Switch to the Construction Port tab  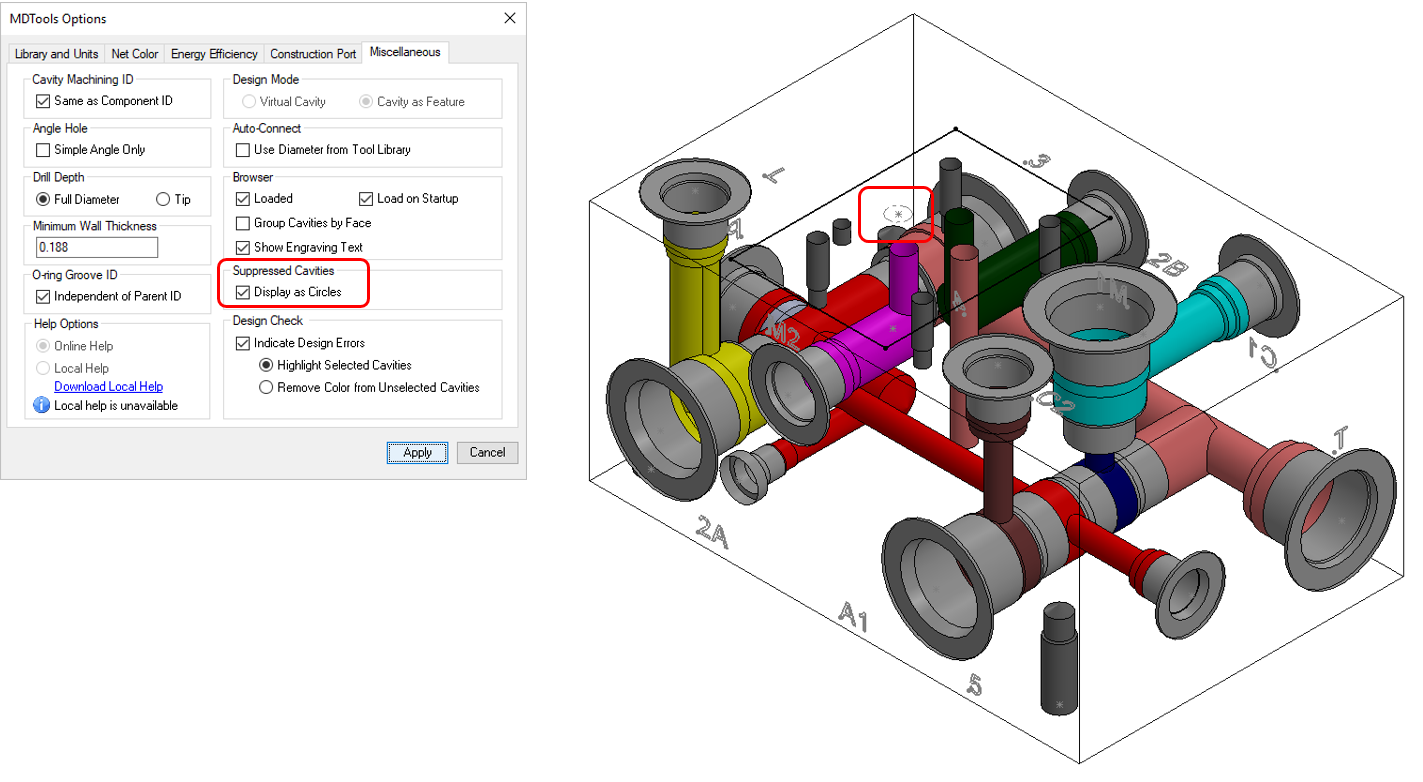tap(313, 54)
